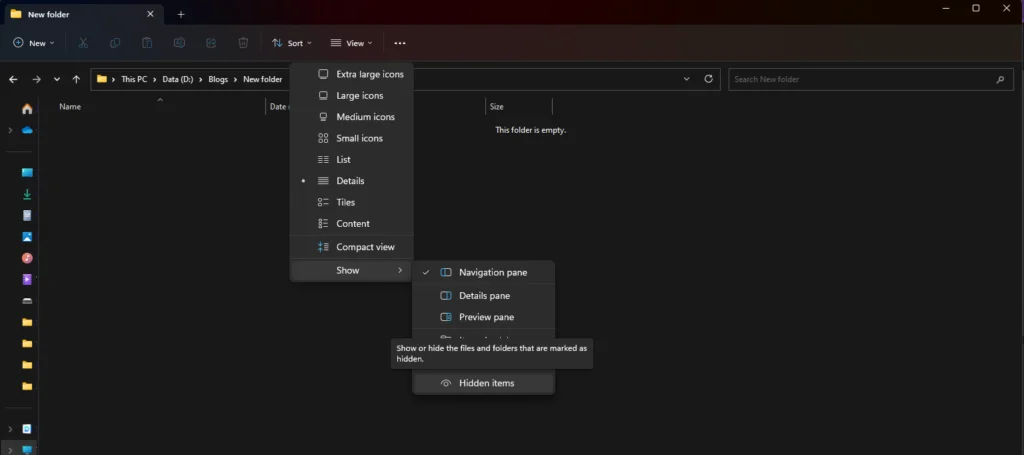
Task: Click Data (D:) breadcrumb in address bar
Action: tap(177, 80)
